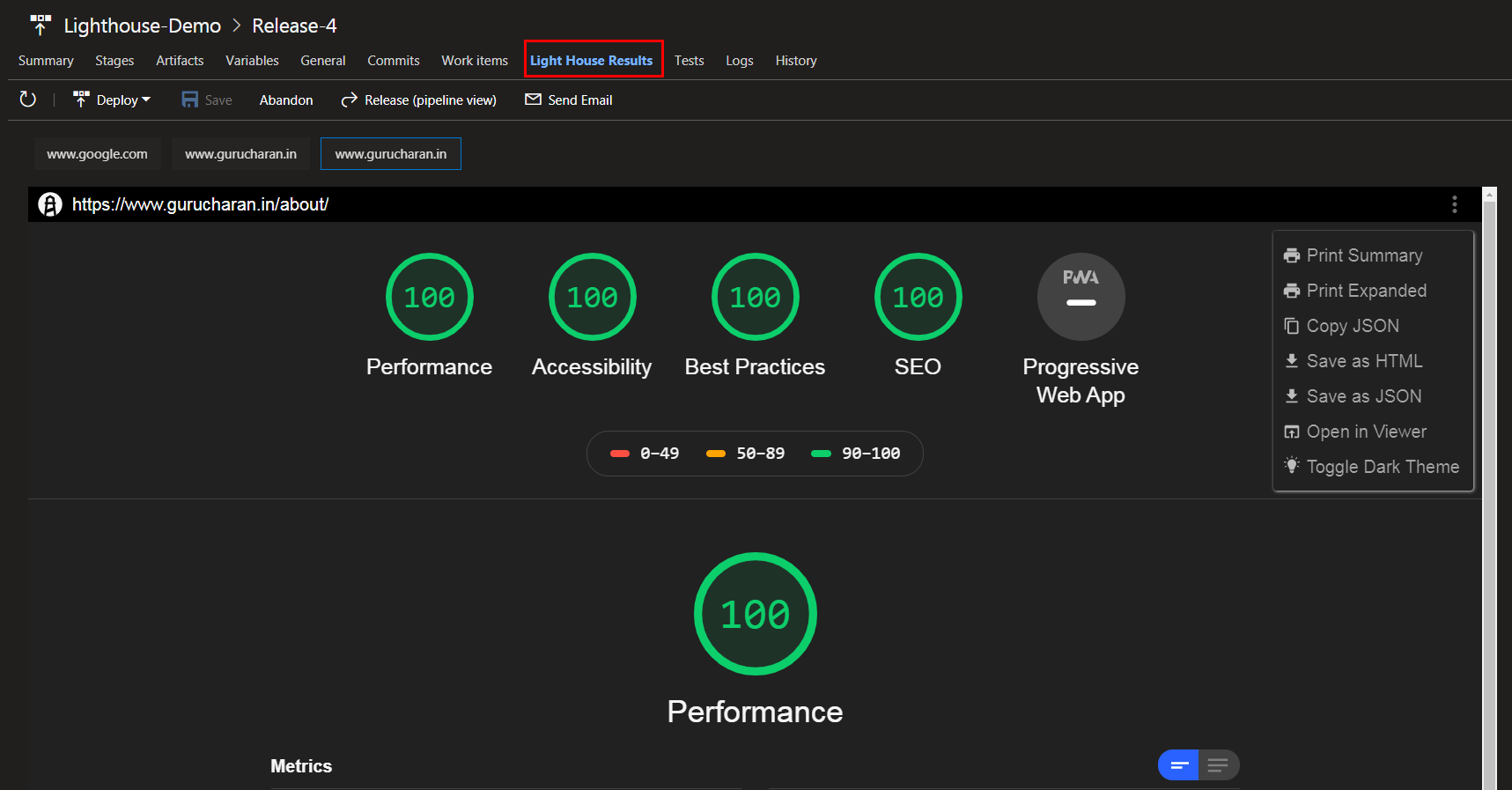Image resolution: width=1512 pixels, height=790 pixels.
Task: Toggle the three-dot tools menu
Action: 1455,204
